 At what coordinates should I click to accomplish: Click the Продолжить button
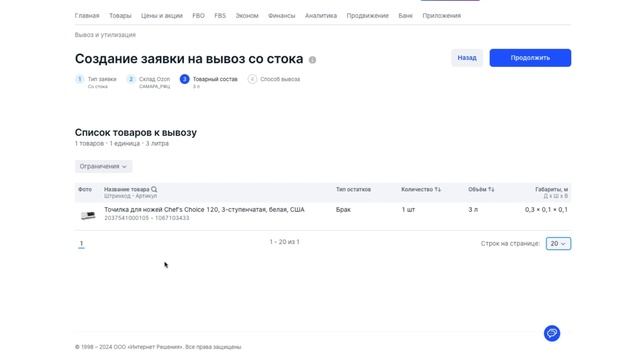click(x=530, y=58)
